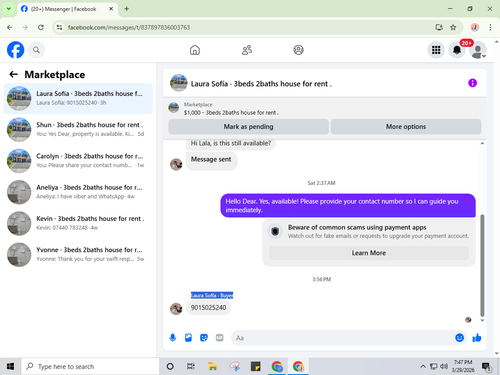Screen dimensions: 500x375
Task: Click the browser Forward arrow
Action: point(25,27)
